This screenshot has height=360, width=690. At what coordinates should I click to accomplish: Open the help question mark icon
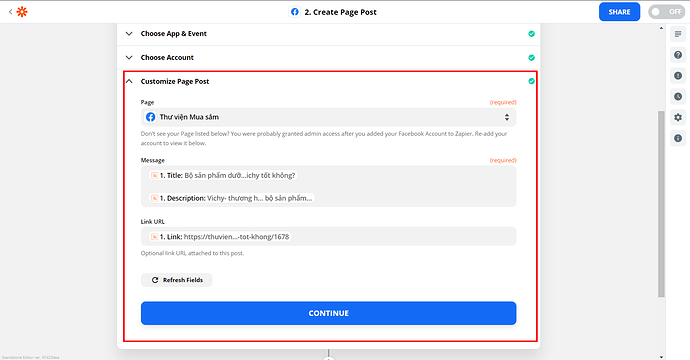pyautogui.click(x=678, y=55)
